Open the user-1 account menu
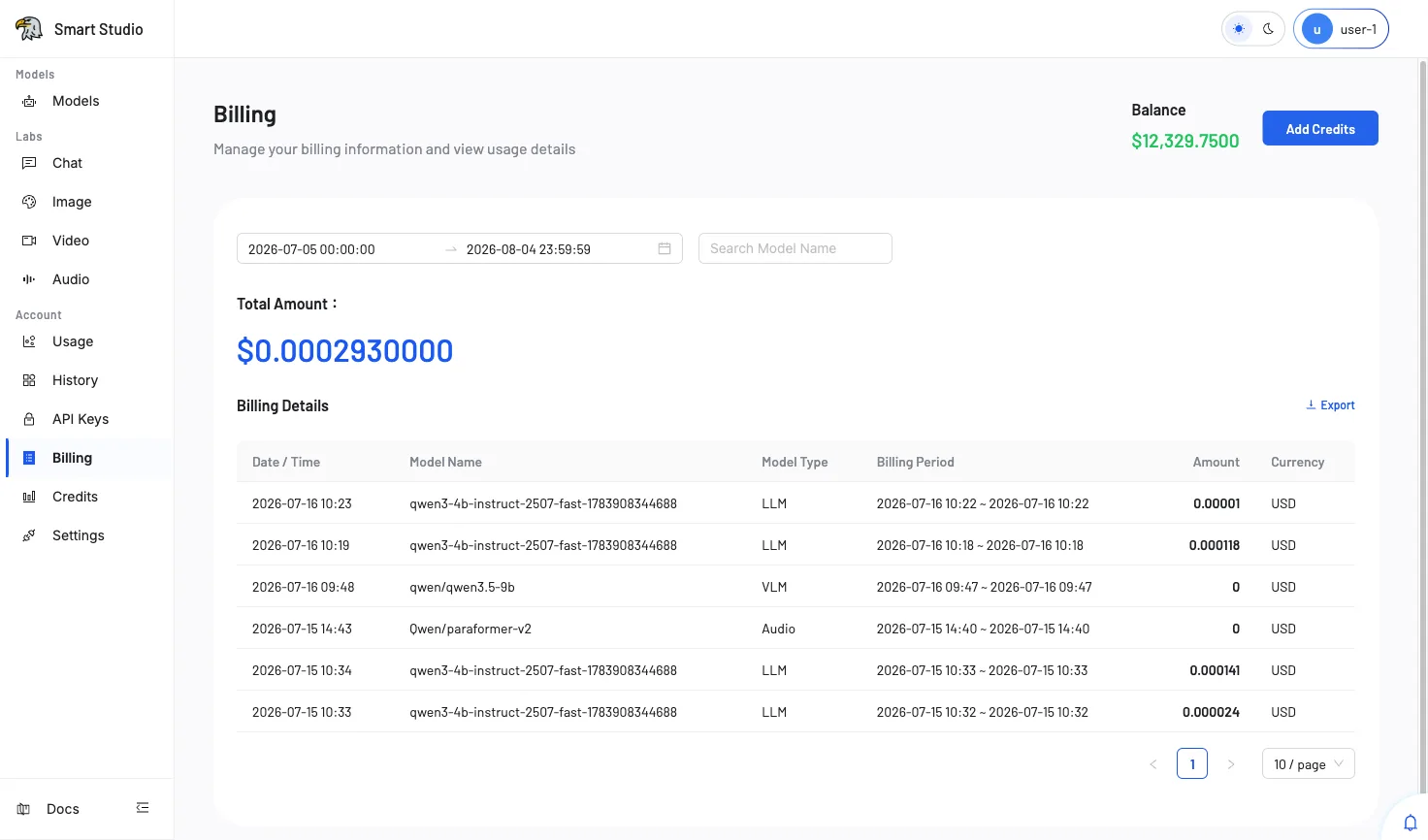This screenshot has width=1428, height=840. coord(1341,29)
